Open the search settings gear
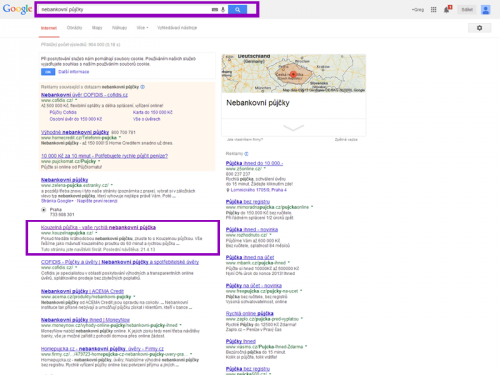 point(479,28)
